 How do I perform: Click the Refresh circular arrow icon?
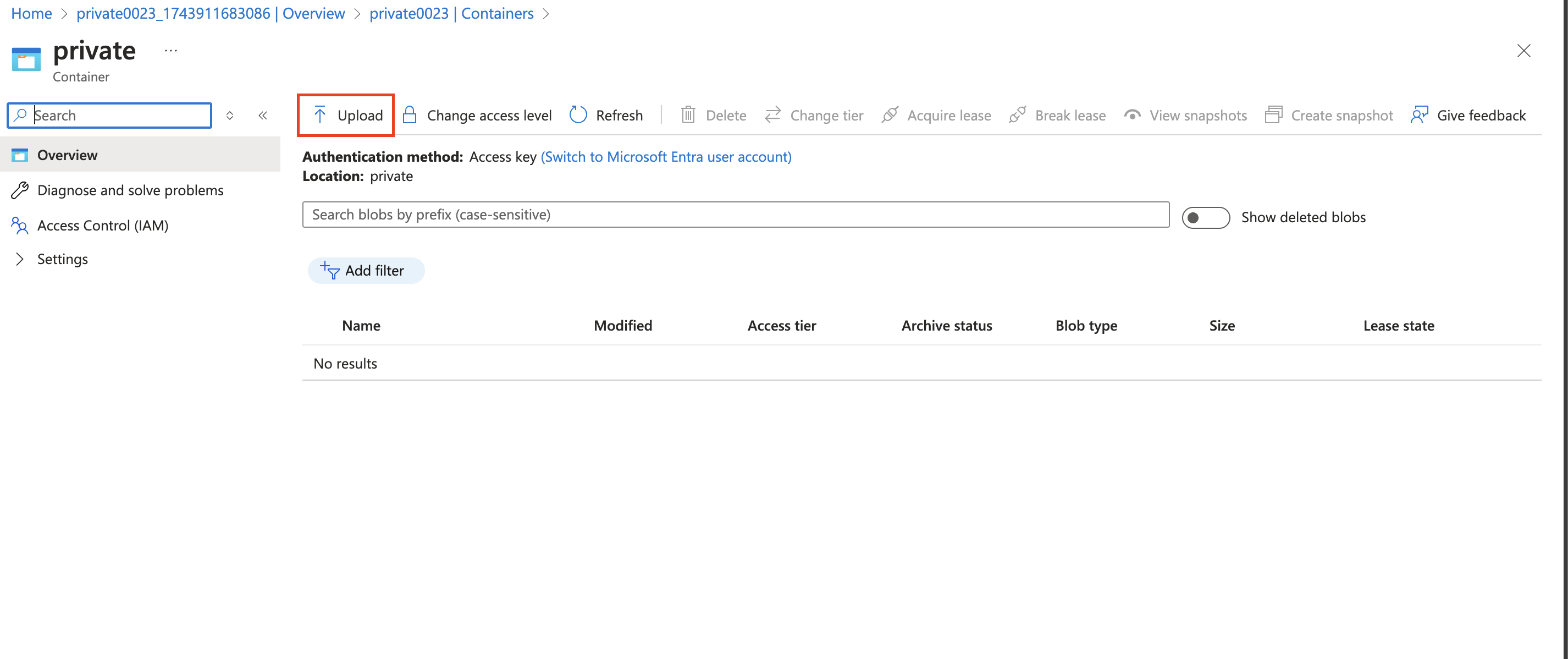[578, 115]
